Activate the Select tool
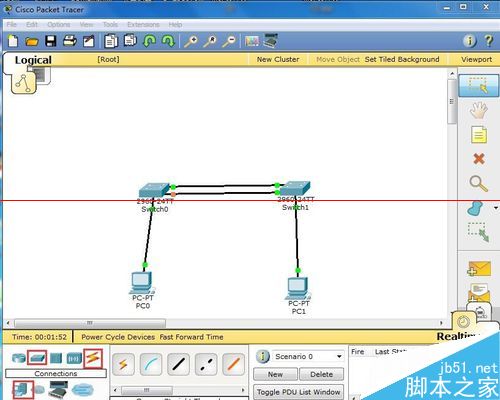500x400 pixels. pyautogui.click(x=479, y=85)
